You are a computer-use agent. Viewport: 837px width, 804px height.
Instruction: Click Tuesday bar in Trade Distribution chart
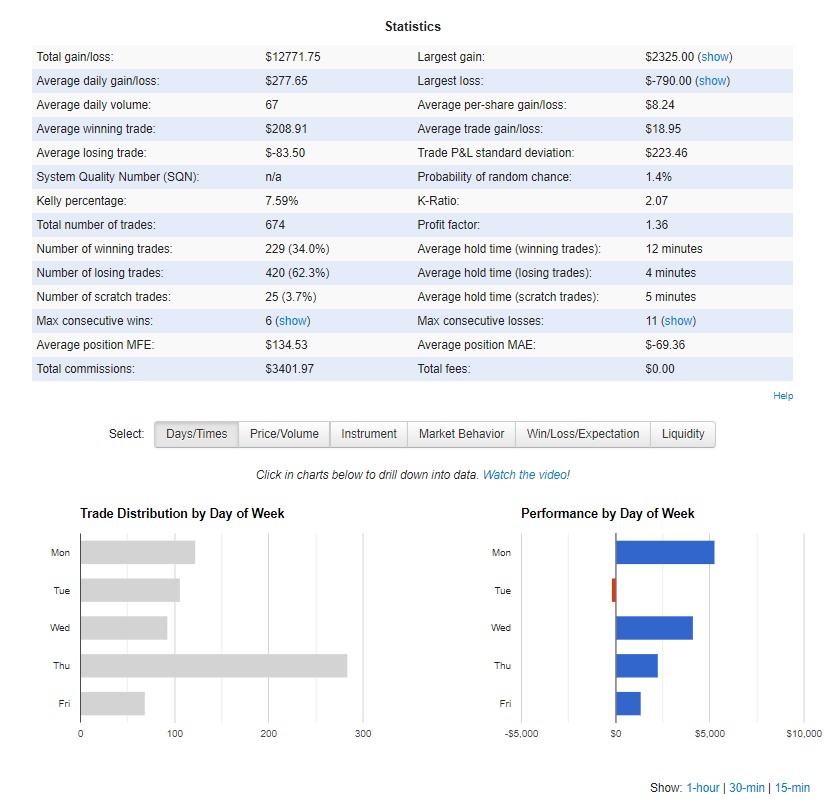(130, 590)
